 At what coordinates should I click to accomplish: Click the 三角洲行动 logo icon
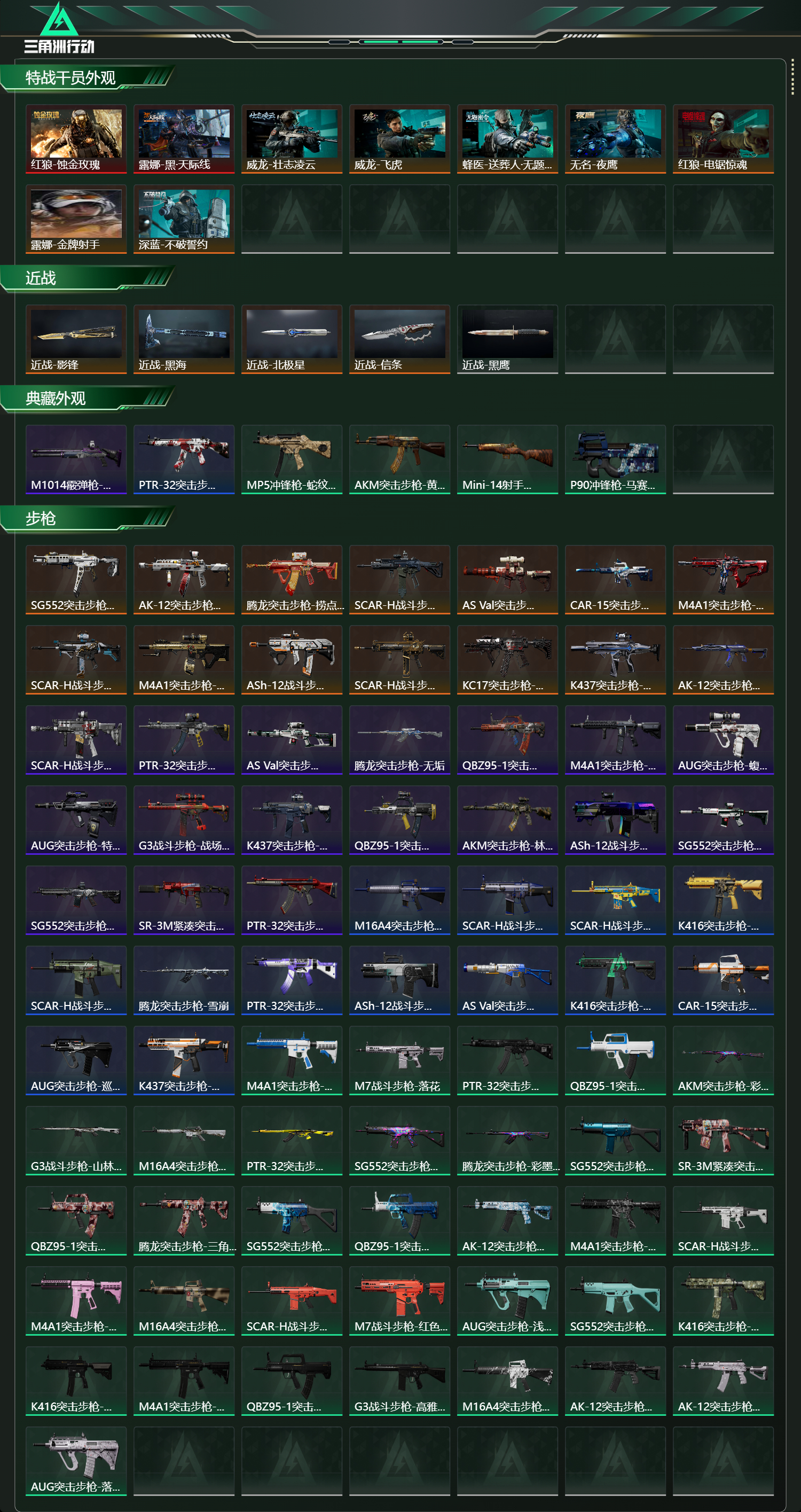pos(59,28)
